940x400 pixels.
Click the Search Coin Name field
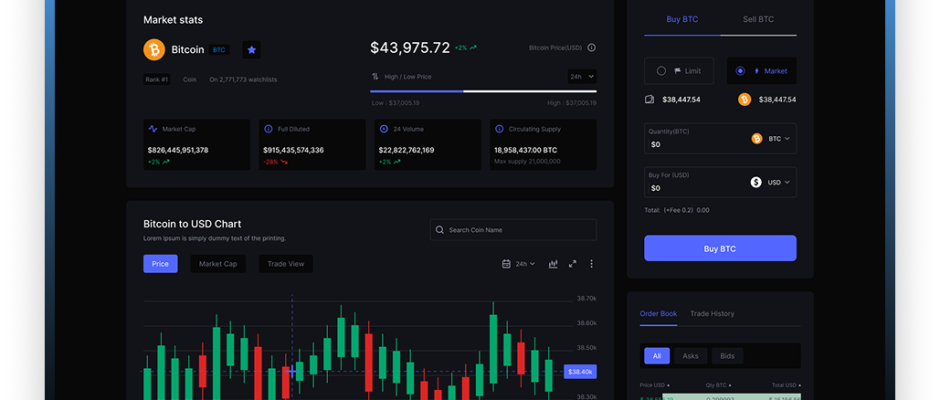click(513, 230)
